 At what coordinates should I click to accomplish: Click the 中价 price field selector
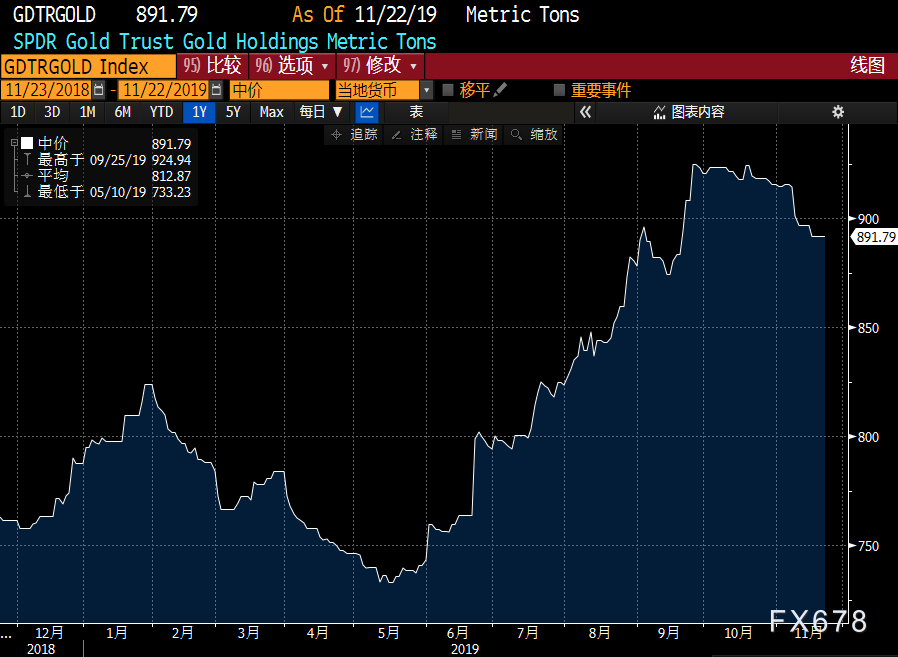click(279, 90)
